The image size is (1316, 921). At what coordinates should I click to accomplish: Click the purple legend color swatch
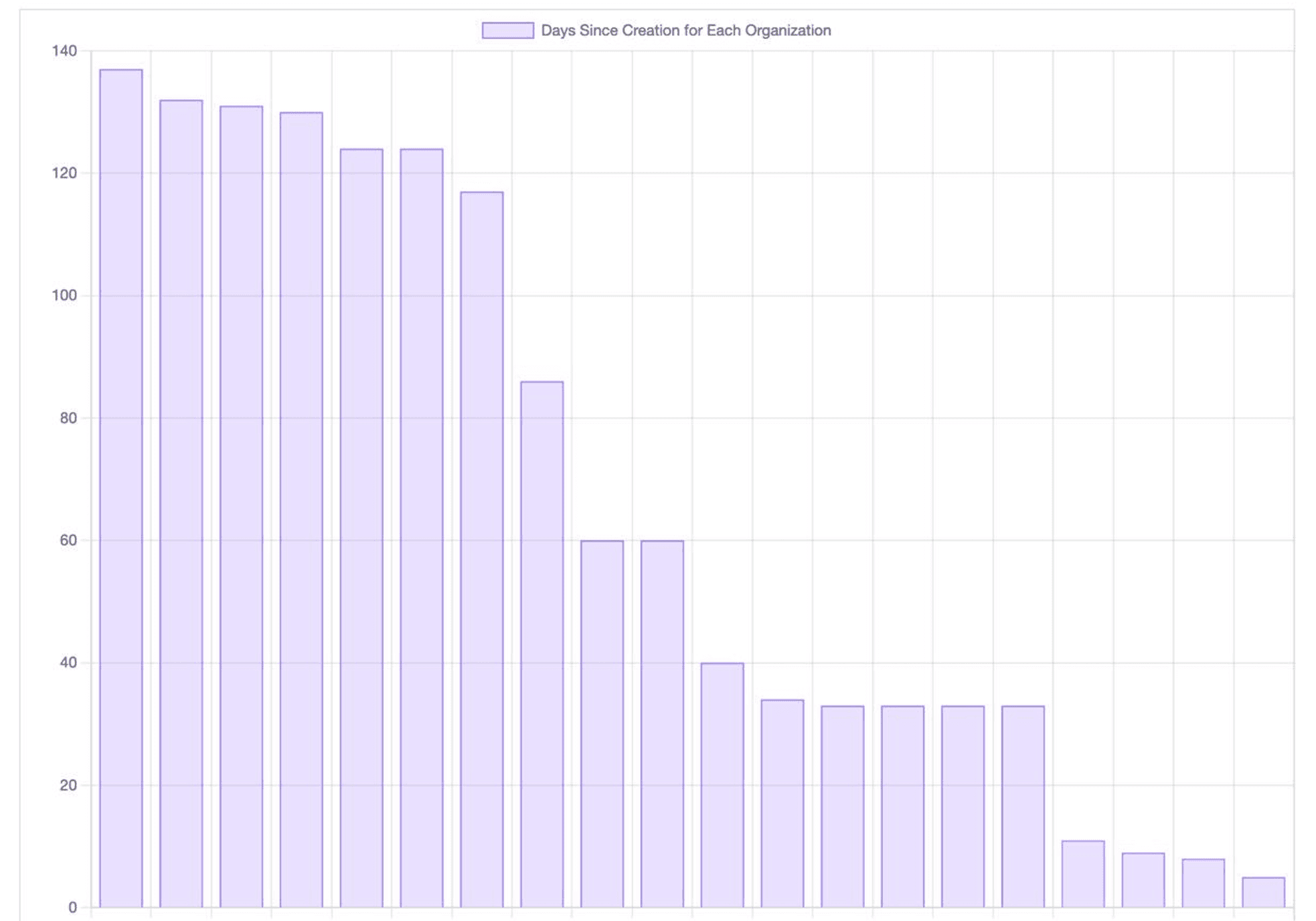(x=507, y=30)
